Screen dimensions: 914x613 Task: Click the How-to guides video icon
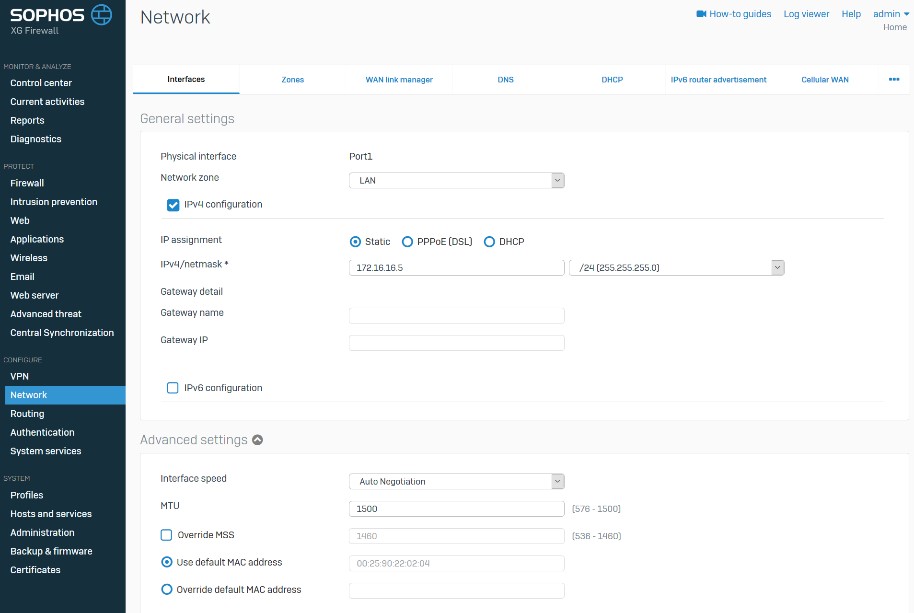click(x=701, y=14)
